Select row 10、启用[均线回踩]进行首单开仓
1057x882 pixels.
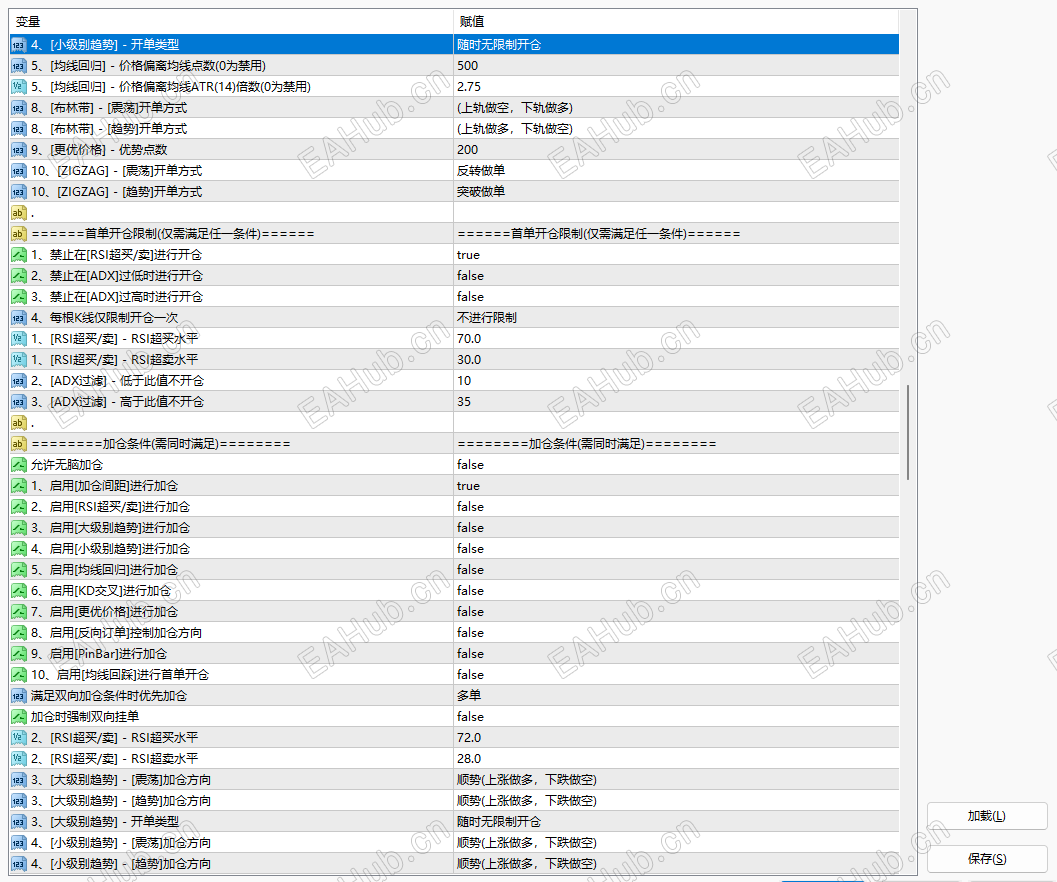pyautogui.click(x=454, y=675)
